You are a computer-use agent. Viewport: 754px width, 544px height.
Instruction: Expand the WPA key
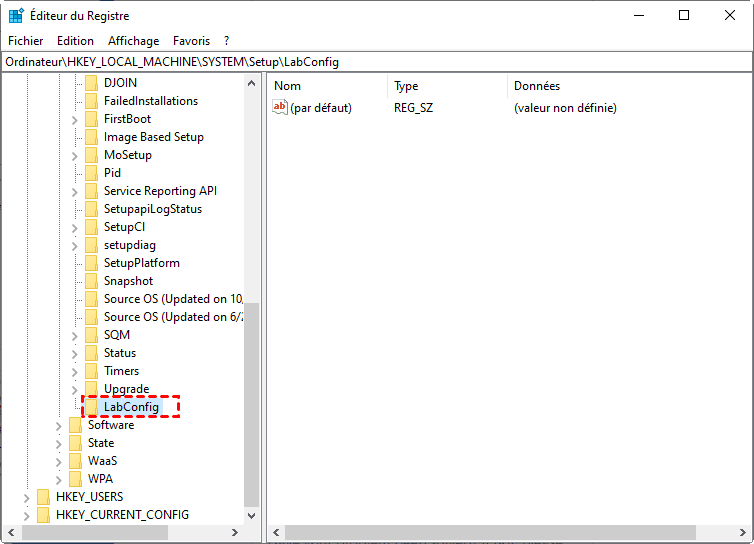click(x=59, y=480)
